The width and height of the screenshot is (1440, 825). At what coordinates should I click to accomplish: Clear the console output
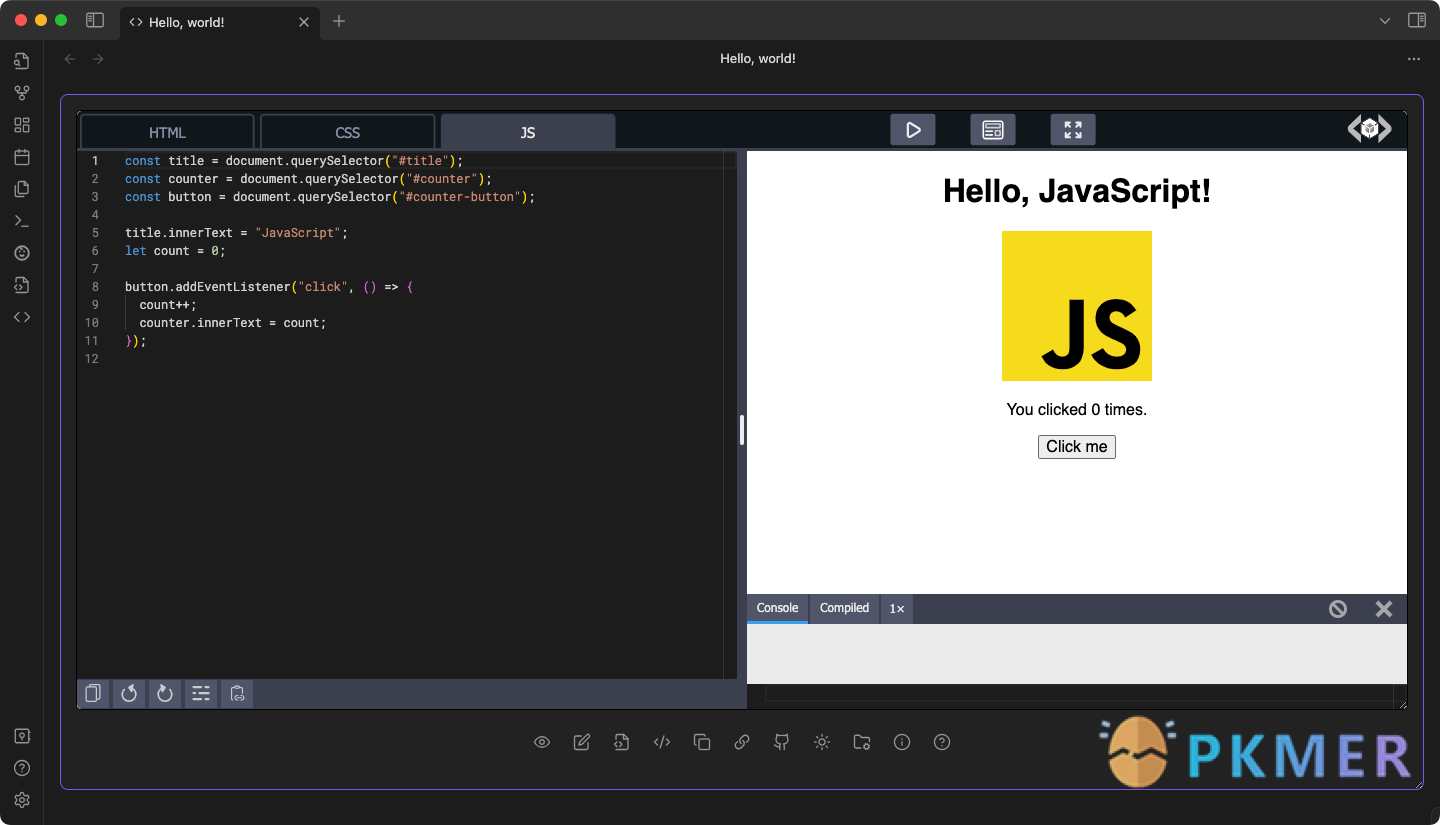pos(1338,609)
